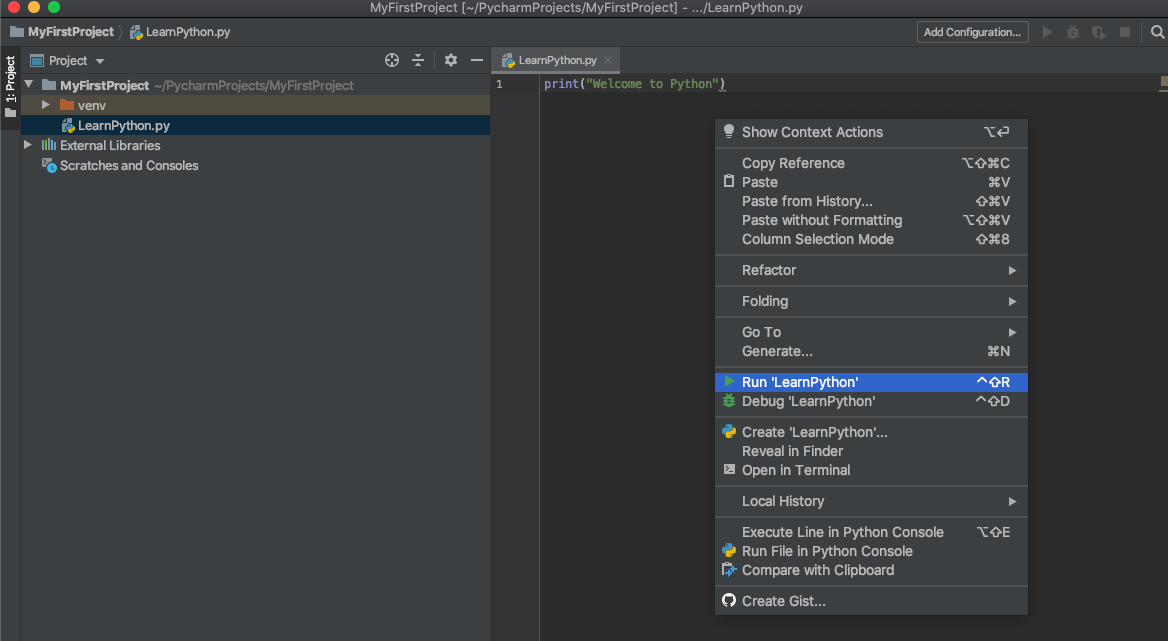Click Run with Coverage toolbar icon
This screenshot has height=641, width=1168.
[x=1099, y=32]
